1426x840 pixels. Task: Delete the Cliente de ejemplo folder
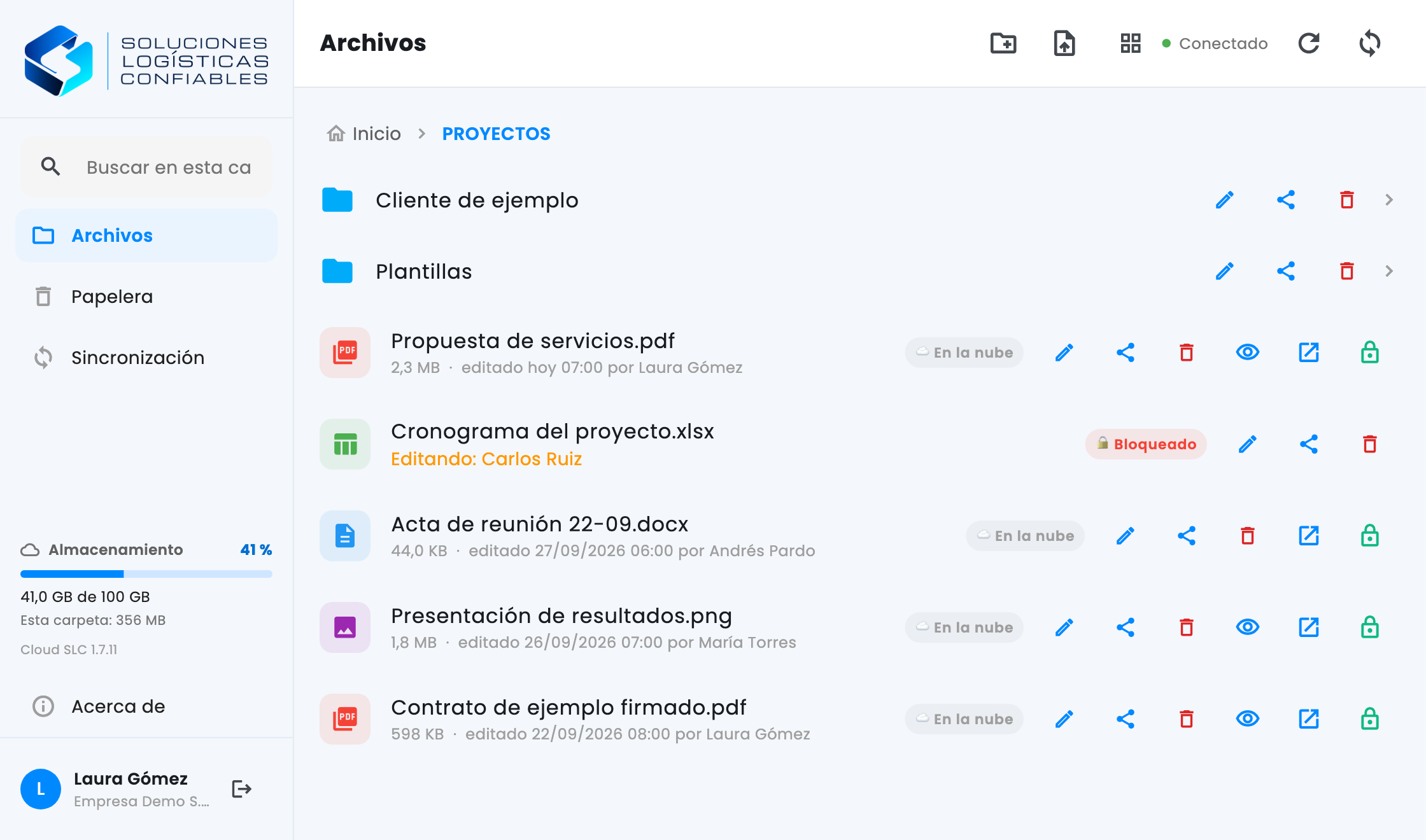click(x=1347, y=200)
